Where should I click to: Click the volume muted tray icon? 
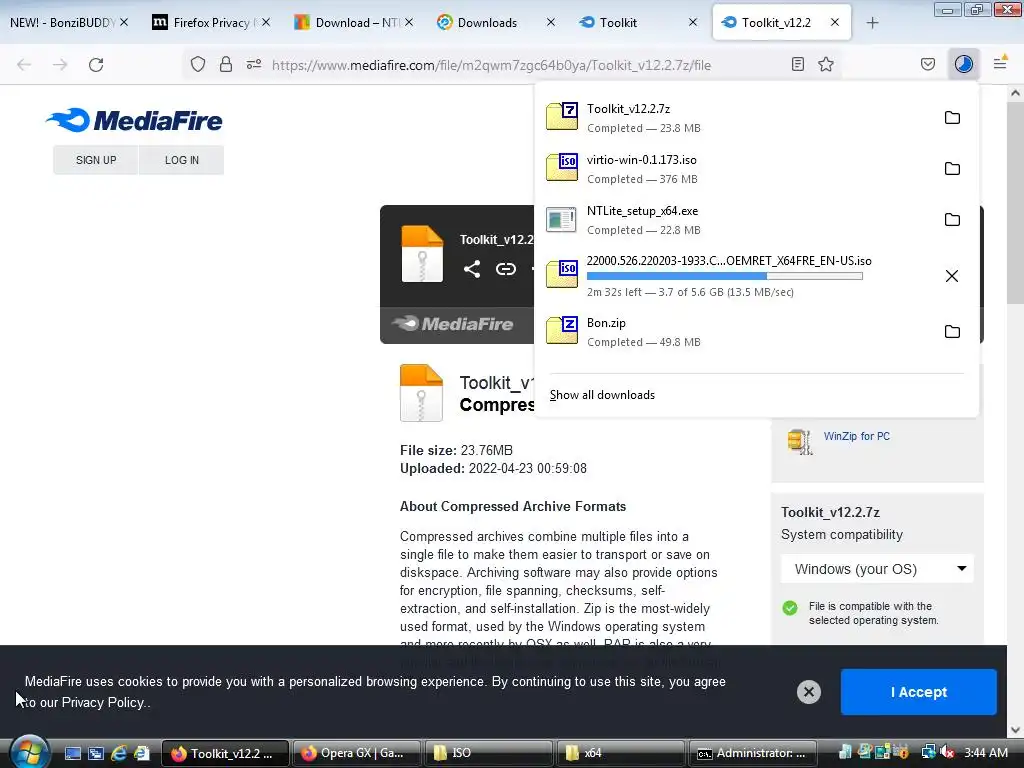pos(948,752)
